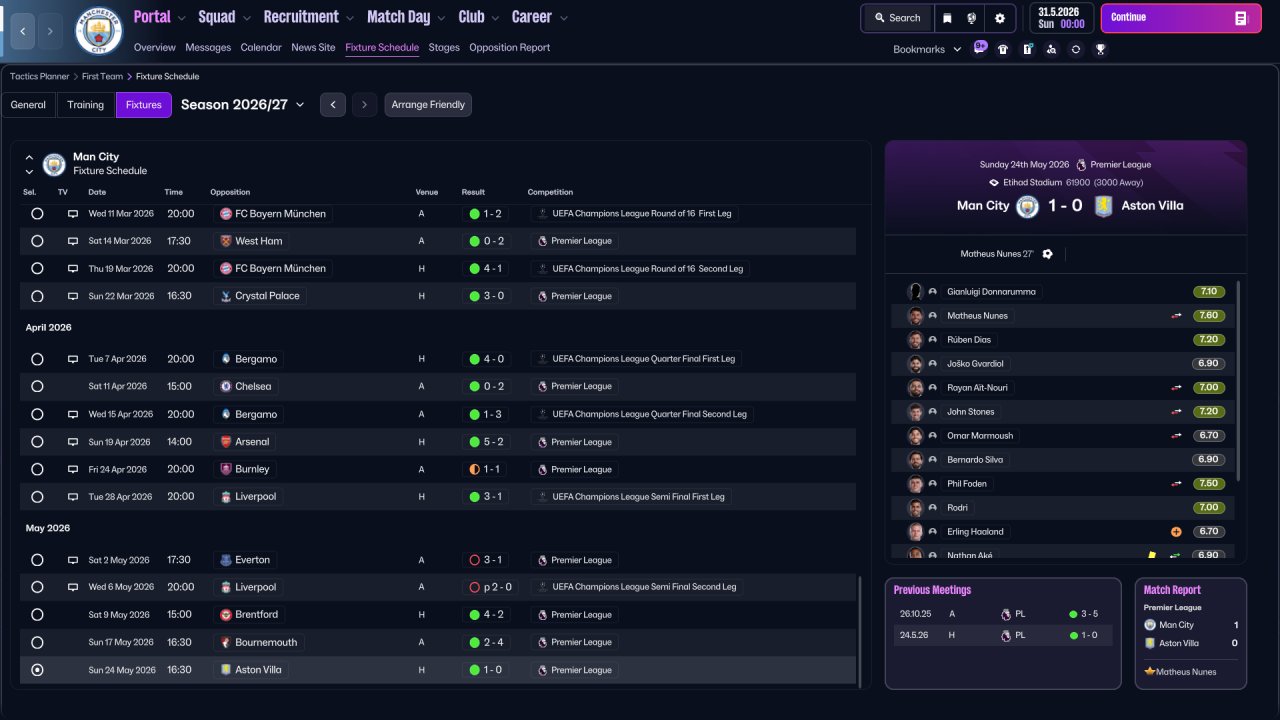The width and height of the screenshot is (1280, 720).
Task: Click the injury icon on Erling Haaland row
Action: pos(1177,532)
